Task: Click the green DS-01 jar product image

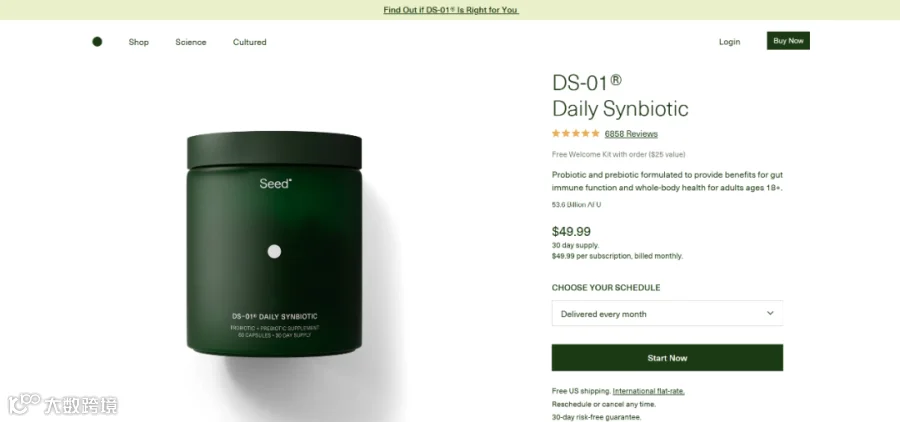Action: tap(274, 244)
